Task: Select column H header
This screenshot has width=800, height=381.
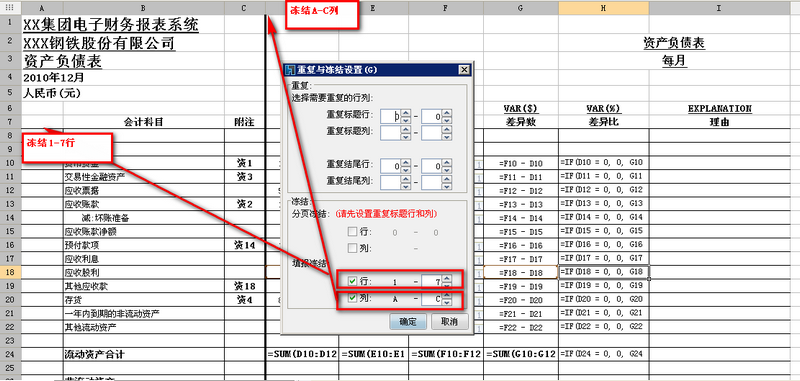Action: [604, 8]
